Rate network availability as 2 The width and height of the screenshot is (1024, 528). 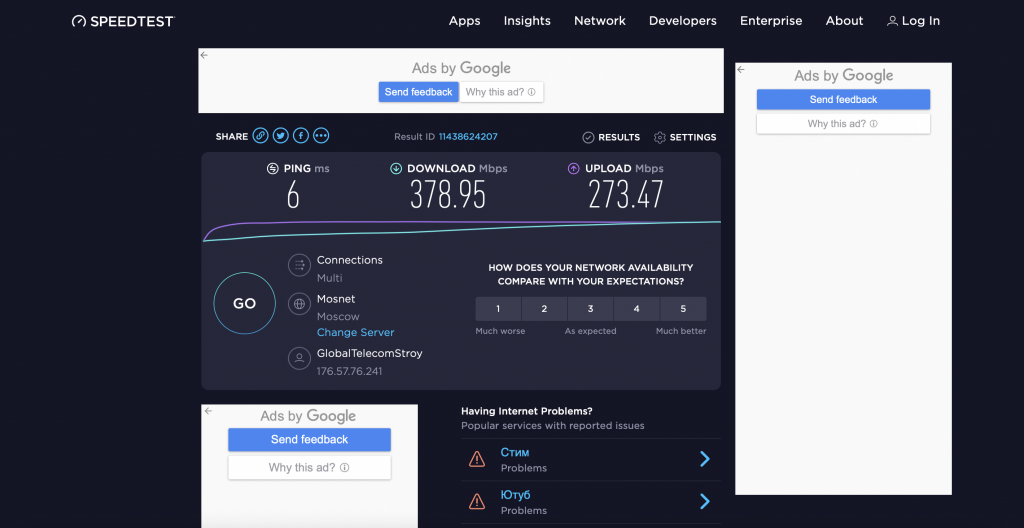pyautogui.click(x=544, y=309)
